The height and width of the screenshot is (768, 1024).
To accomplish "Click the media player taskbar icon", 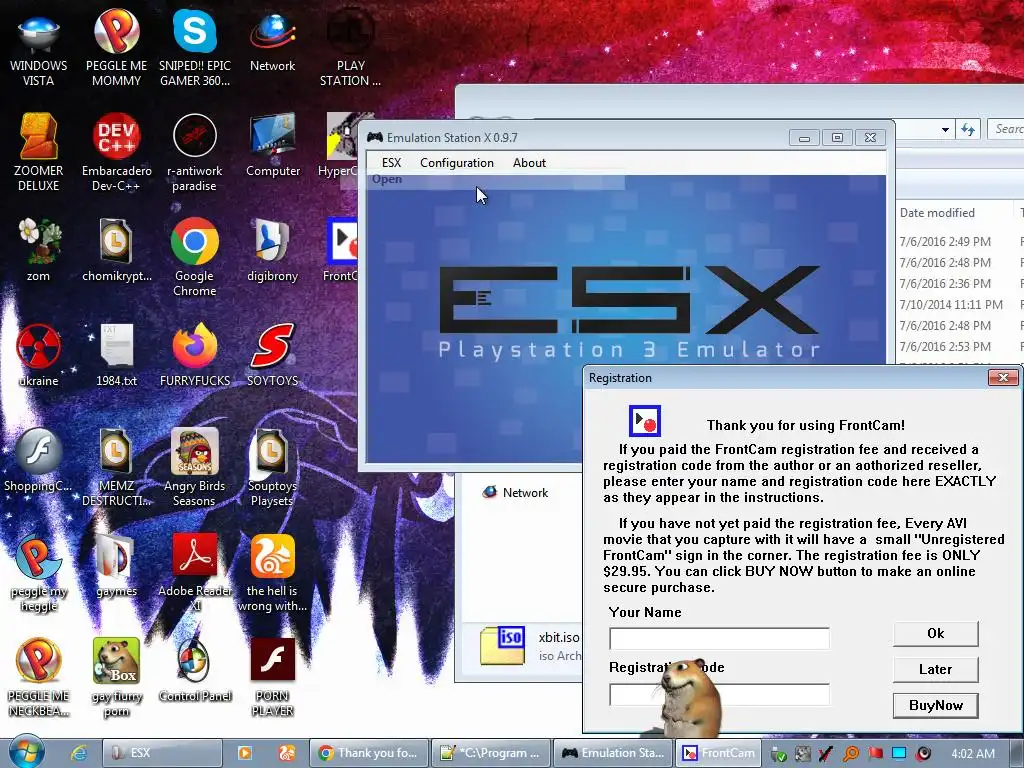I will (x=244, y=753).
